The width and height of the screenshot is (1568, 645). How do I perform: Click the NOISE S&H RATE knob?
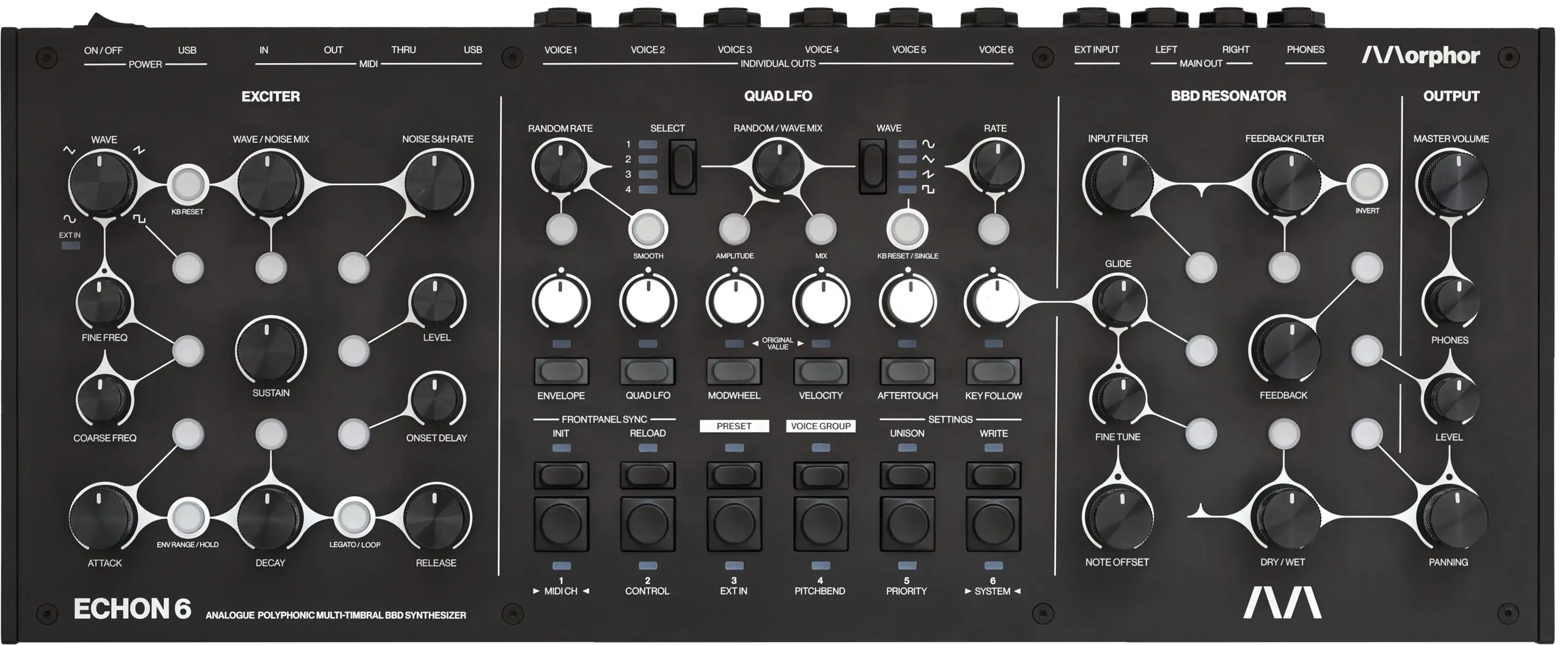[437, 184]
